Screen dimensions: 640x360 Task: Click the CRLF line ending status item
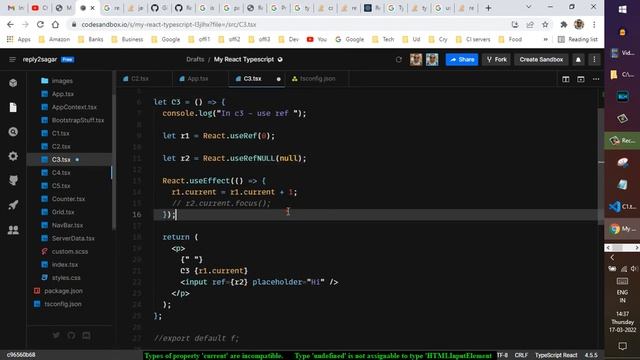coord(521,355)
